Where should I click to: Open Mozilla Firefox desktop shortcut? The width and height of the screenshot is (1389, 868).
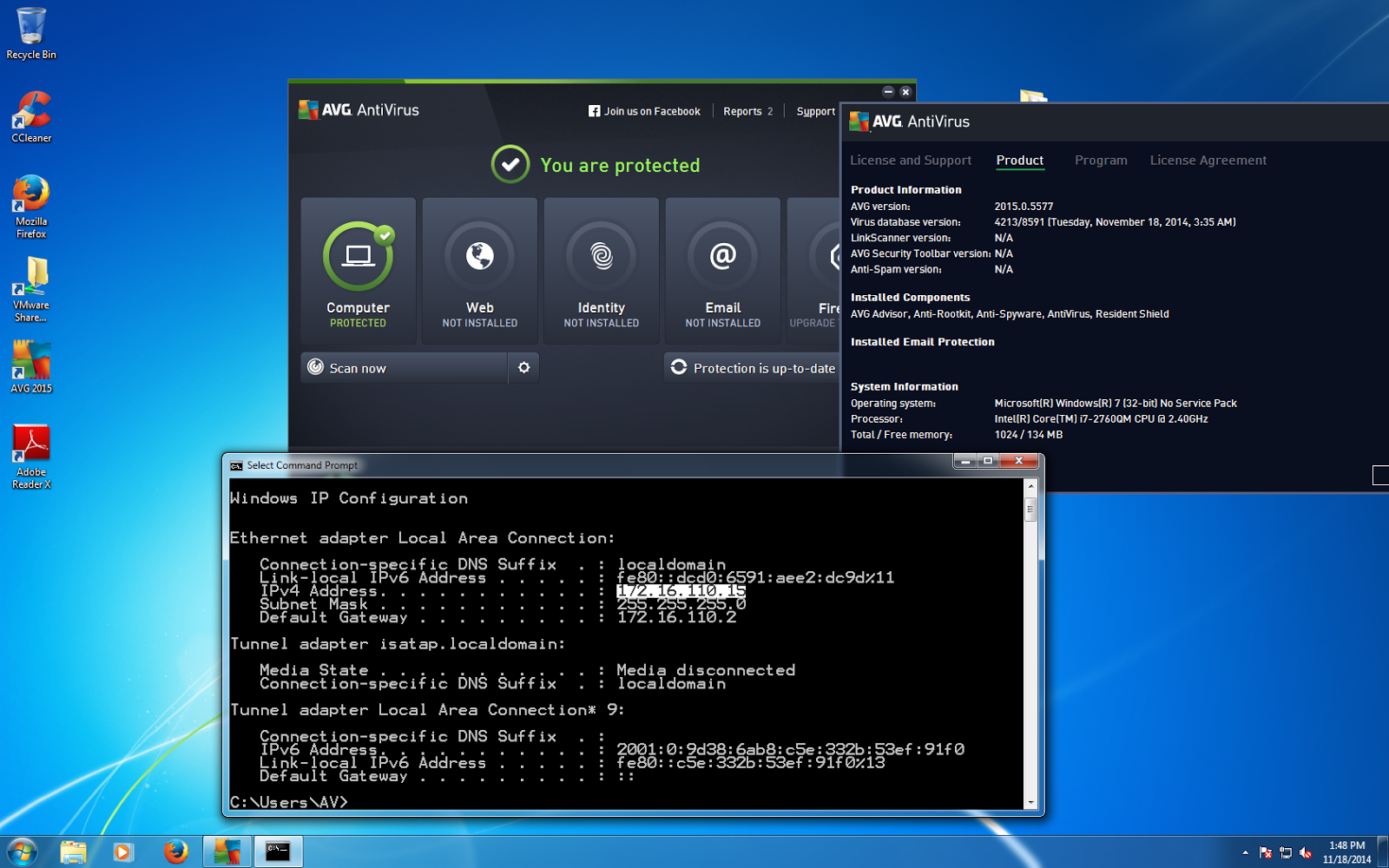pyautogui.click(x=31, y=207)
